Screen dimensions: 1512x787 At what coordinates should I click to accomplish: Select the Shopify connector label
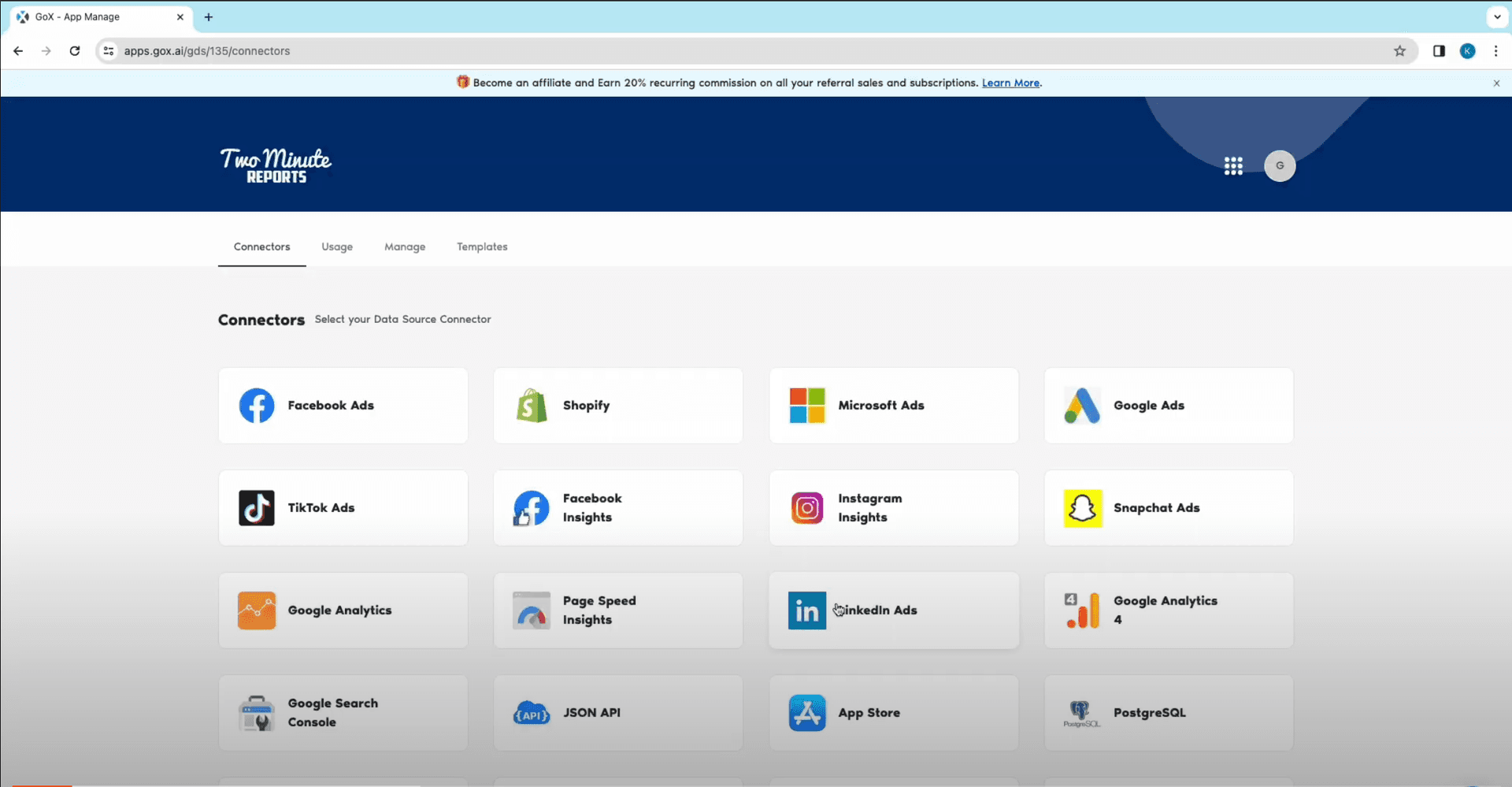[586, 406]
